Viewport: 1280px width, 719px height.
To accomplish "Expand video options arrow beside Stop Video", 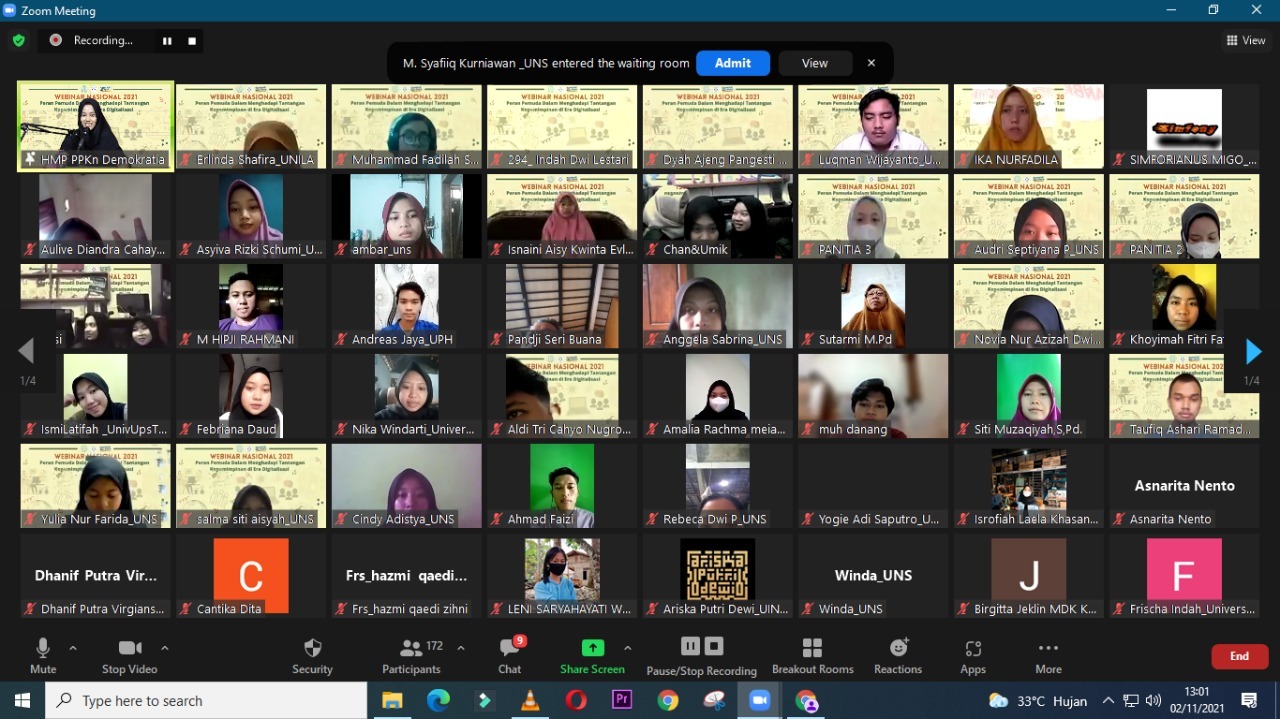I will tap(165, 648).
